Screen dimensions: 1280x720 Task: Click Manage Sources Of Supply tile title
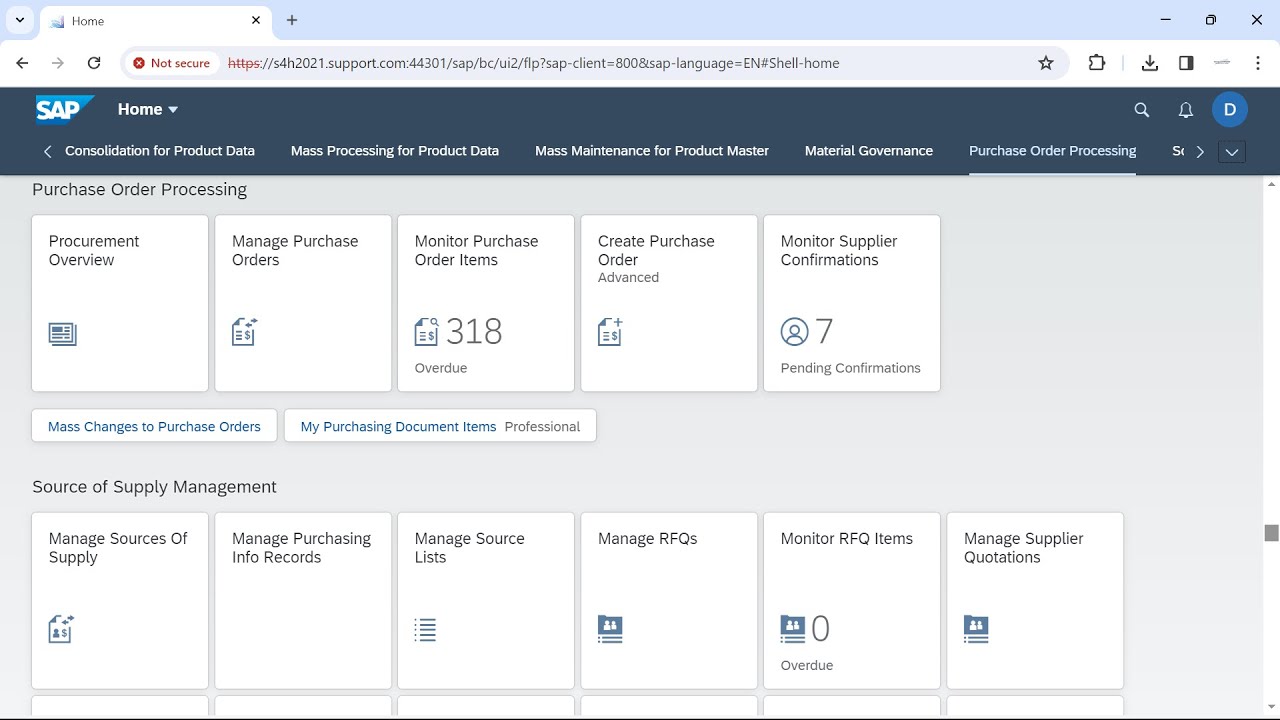[x=118, y=548]
